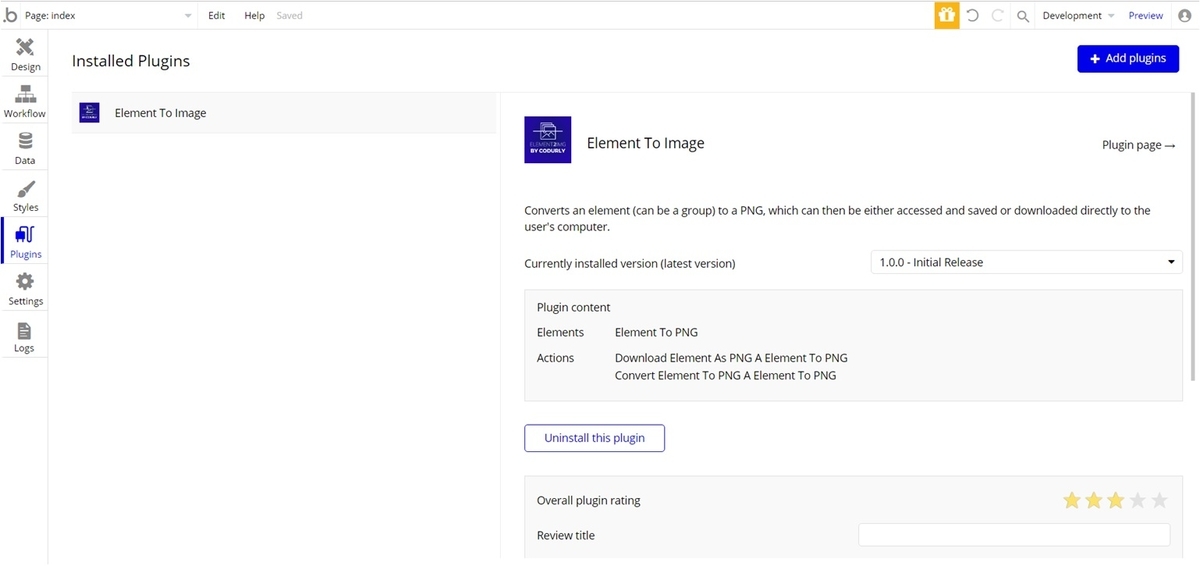Click the plugin details vertical scrollbar
The height and width of the screenshot is (566, 1200).
1191,236
